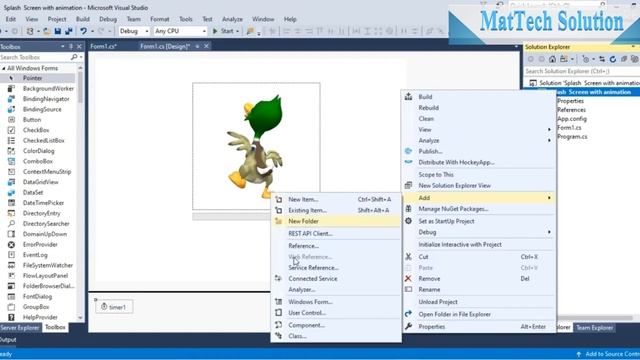This screenshot has height=360, width=640.
Task: Click the Build icon in context menu
Action: (x=408, y=97)
